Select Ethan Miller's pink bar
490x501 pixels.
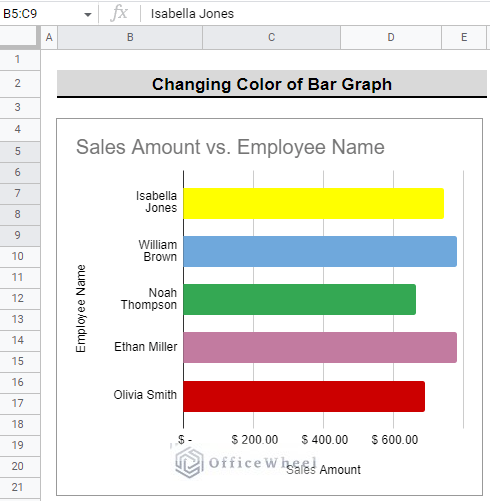(320, 347)
